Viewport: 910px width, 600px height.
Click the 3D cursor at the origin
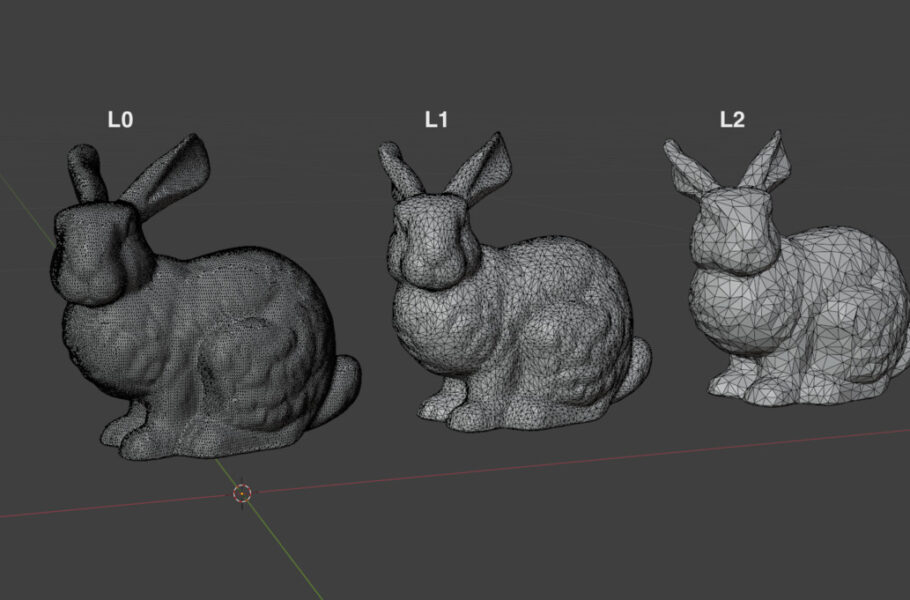(x=242, y=493)
